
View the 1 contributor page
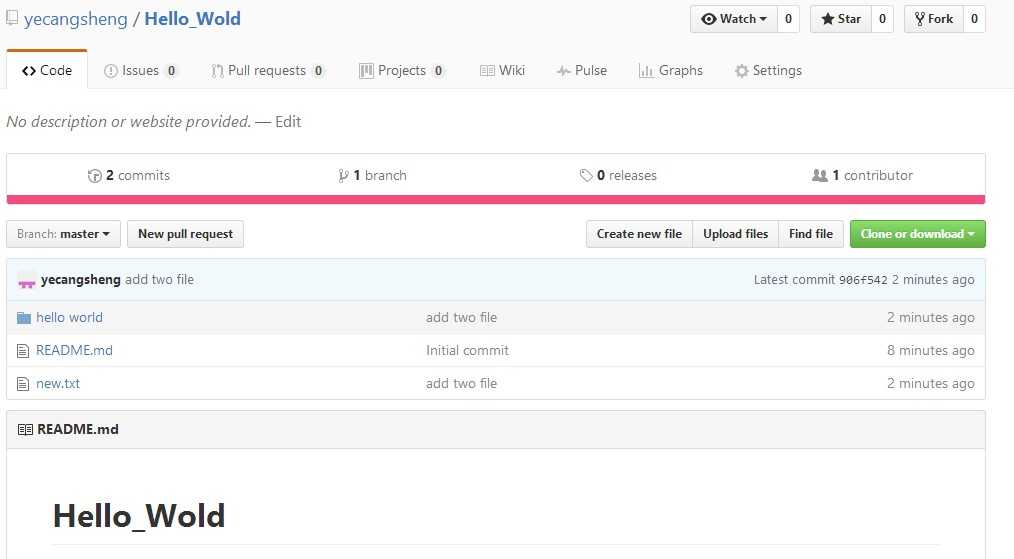pyautogui.click(x=863, y=175)
